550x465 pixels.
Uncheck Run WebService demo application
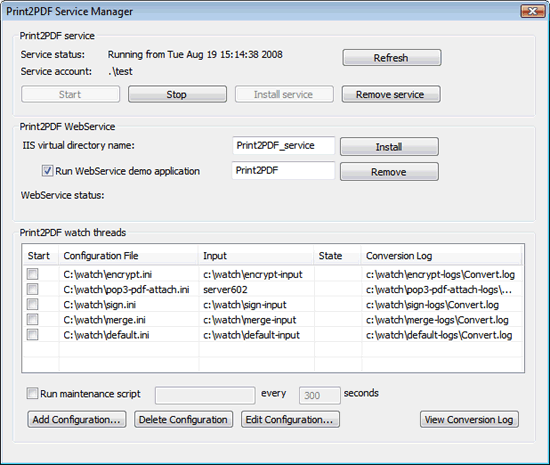coord(47,171)
